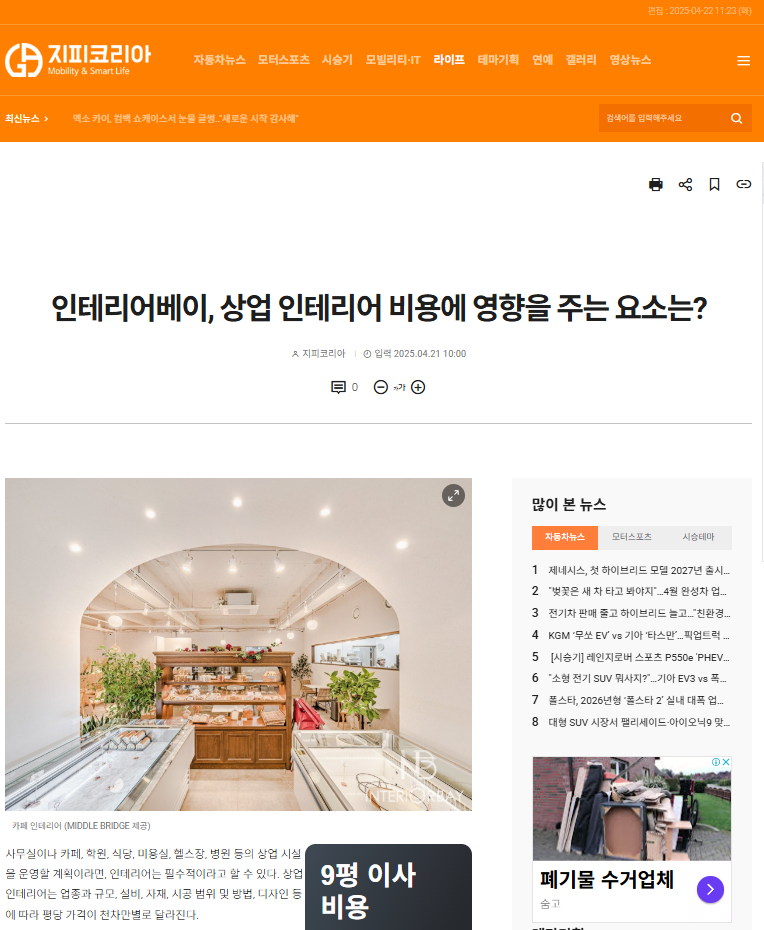Image resolution: width=764 pixels, height=930 pixels.
Task: Switch to 시승테마 tab in popular news
Action: [698, 537]
